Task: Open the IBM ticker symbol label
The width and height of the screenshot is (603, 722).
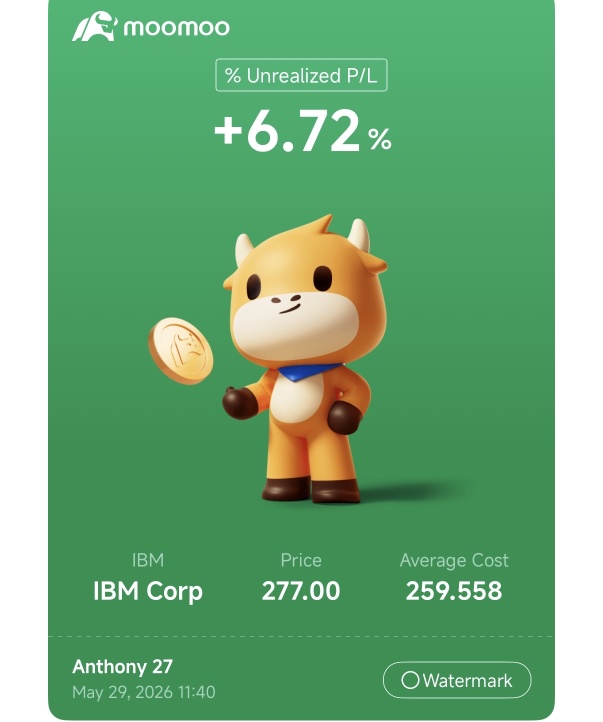Action: [x=148, y=560]
